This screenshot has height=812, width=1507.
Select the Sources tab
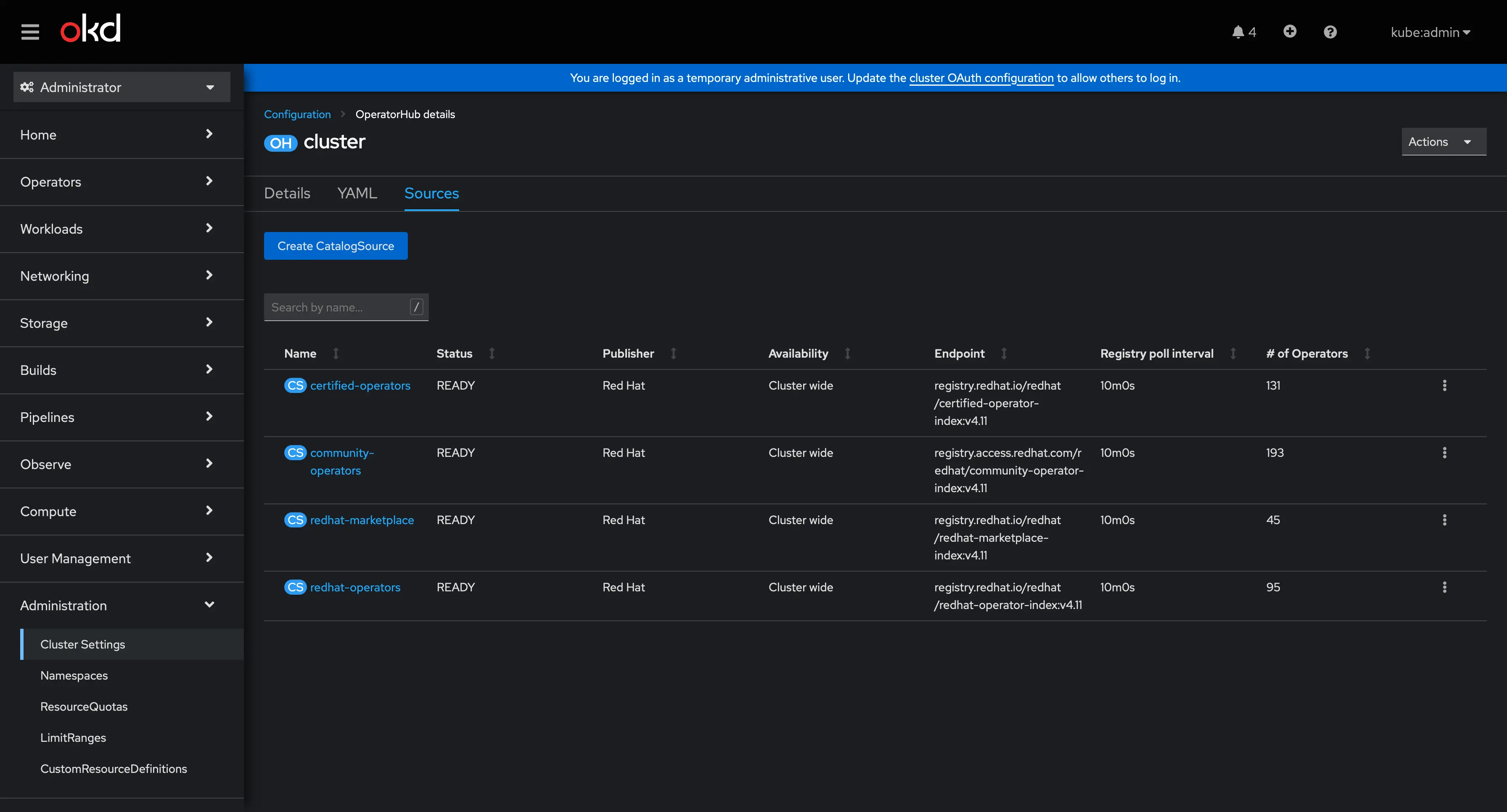(x=431, y=193)
